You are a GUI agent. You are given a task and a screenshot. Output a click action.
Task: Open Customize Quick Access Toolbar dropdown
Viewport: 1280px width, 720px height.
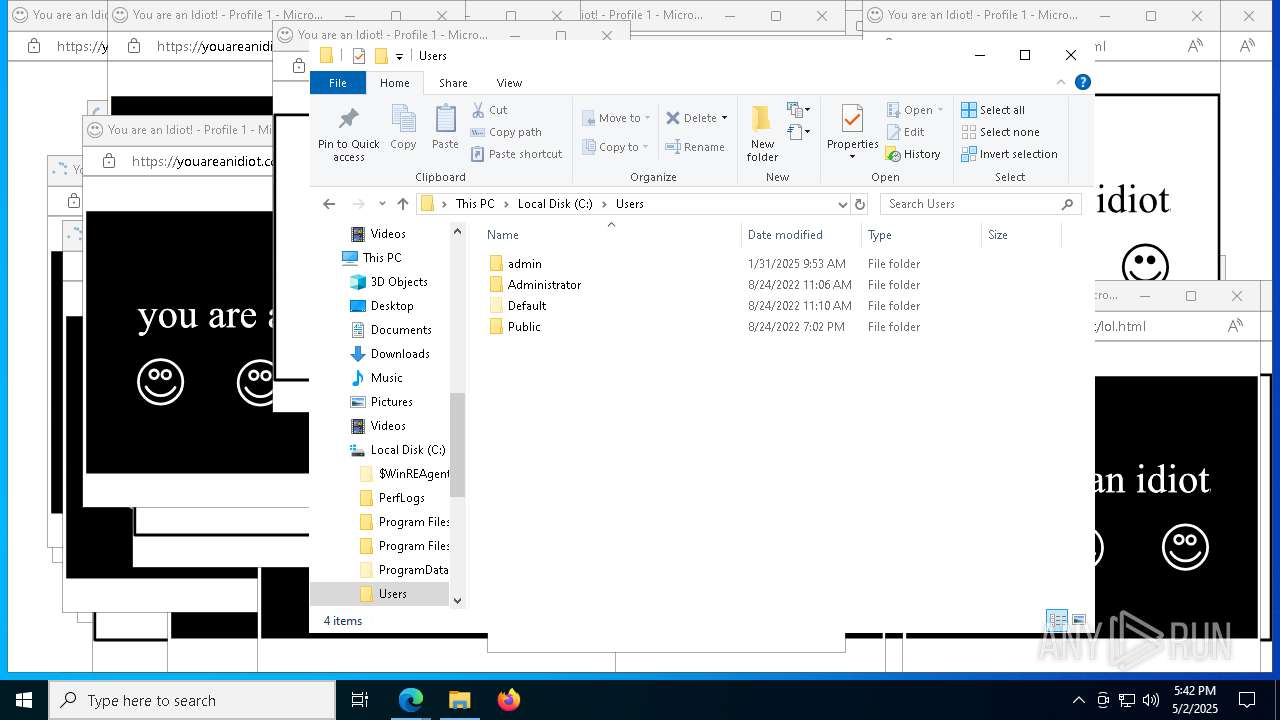(399, 56)
